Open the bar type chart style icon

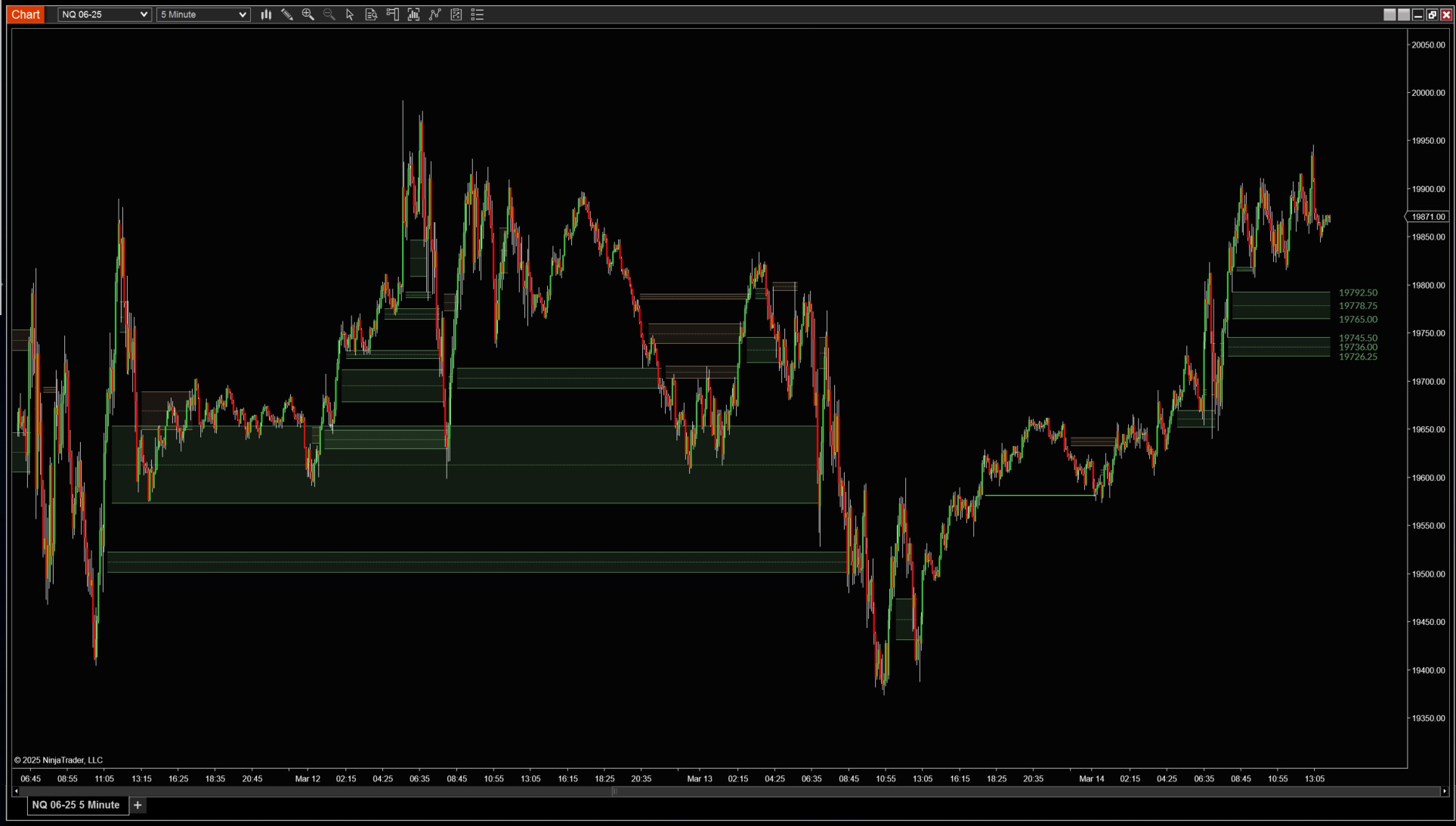tap(266, 14)
